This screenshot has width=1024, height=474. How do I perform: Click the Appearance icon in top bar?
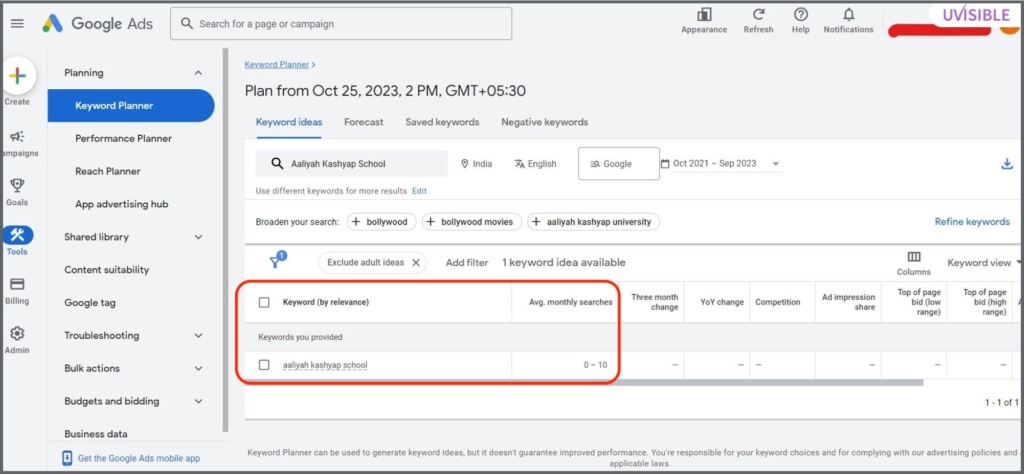coord(704,15)
